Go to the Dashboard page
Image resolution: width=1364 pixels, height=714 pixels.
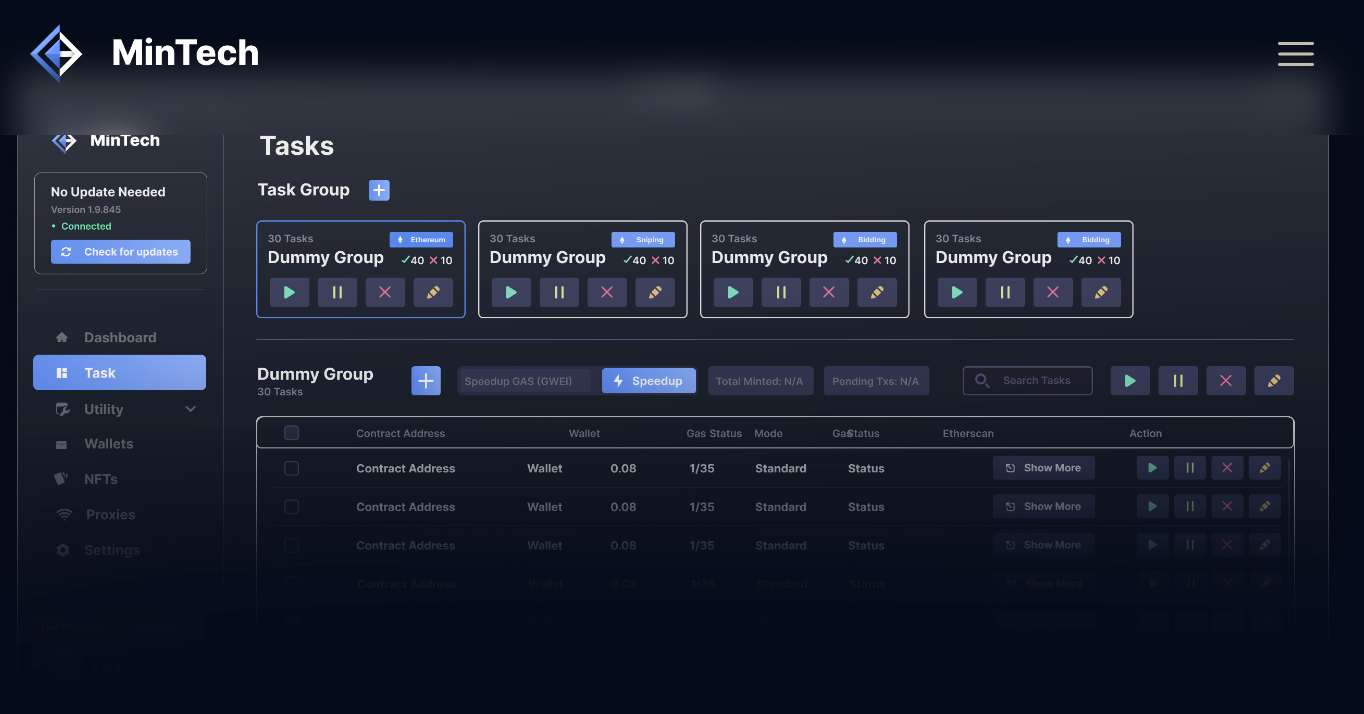[120, 337]
